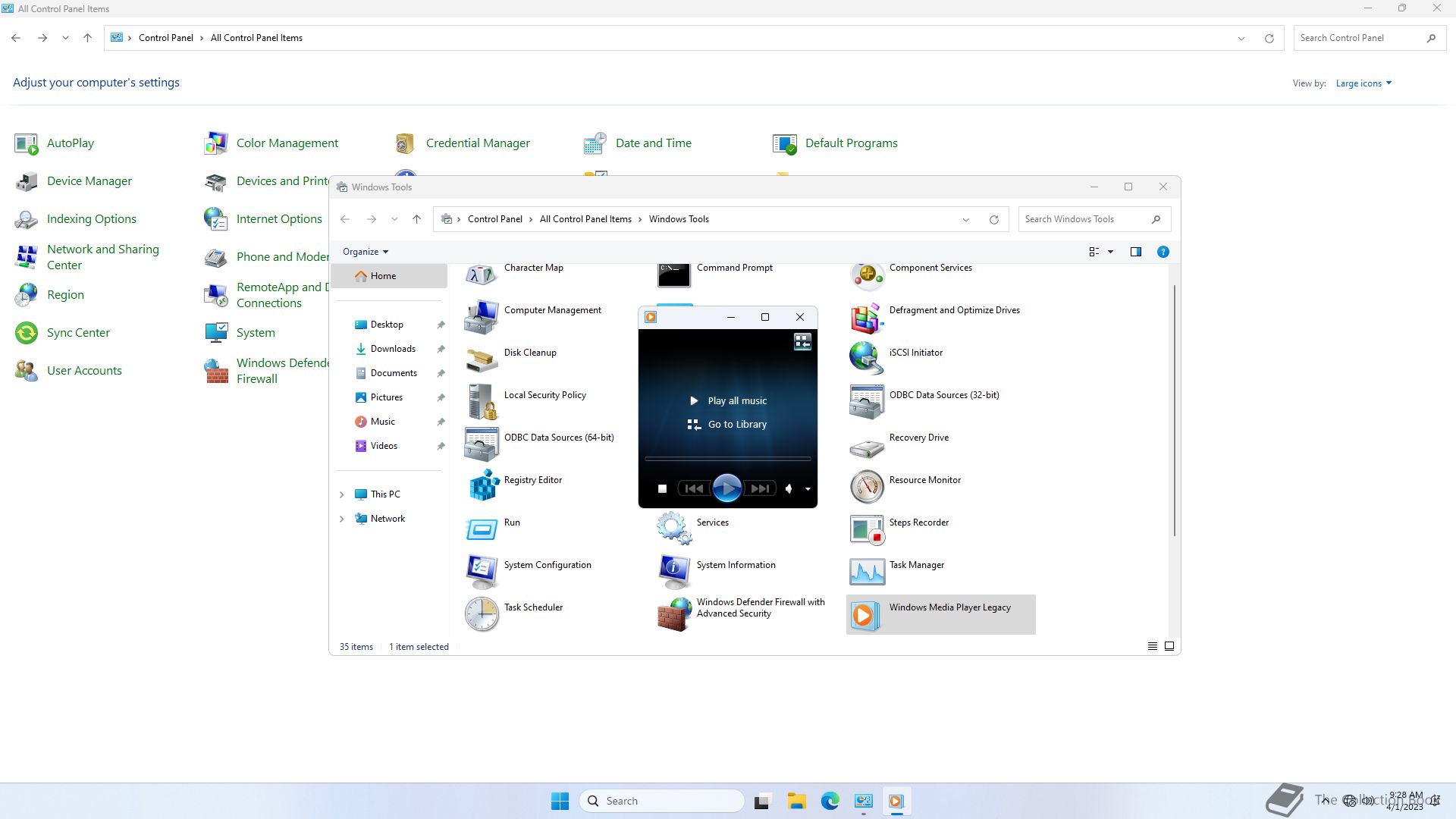Select Steps Recorder icon

pos(867,529)
